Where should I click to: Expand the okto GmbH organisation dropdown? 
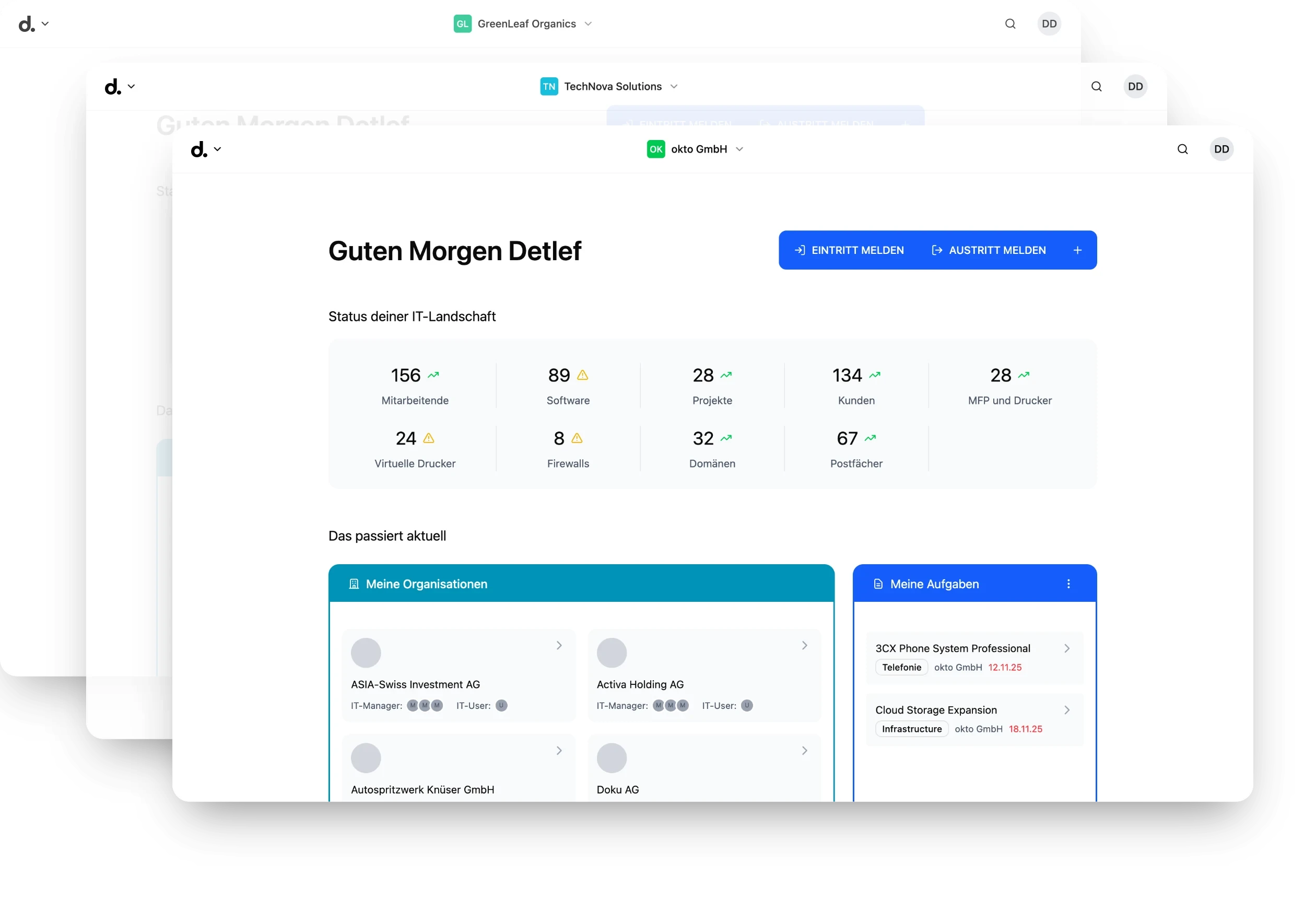[x=739, y=149]
